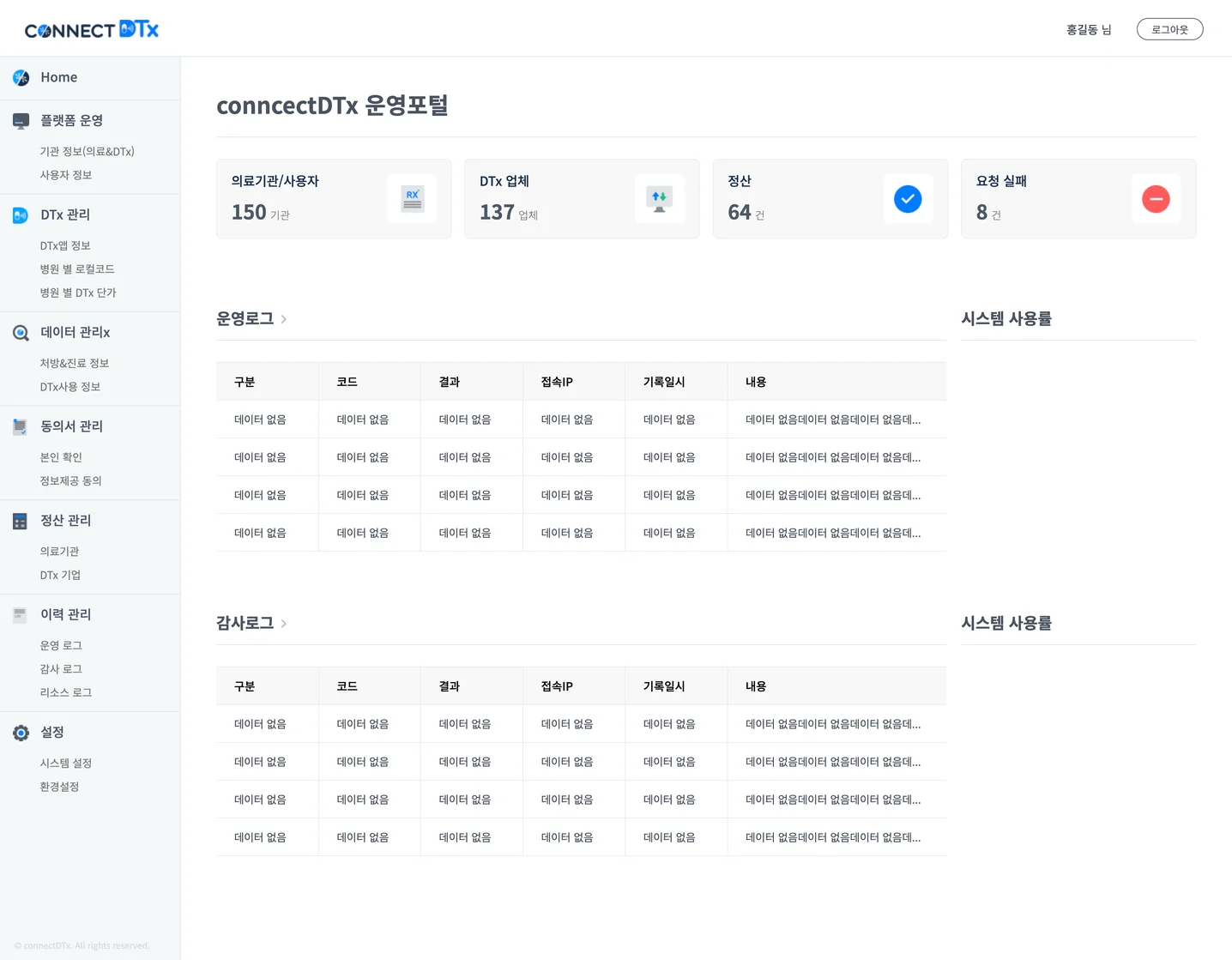
Task: Go to 사용자 정보 page
Action: [65, 175]
